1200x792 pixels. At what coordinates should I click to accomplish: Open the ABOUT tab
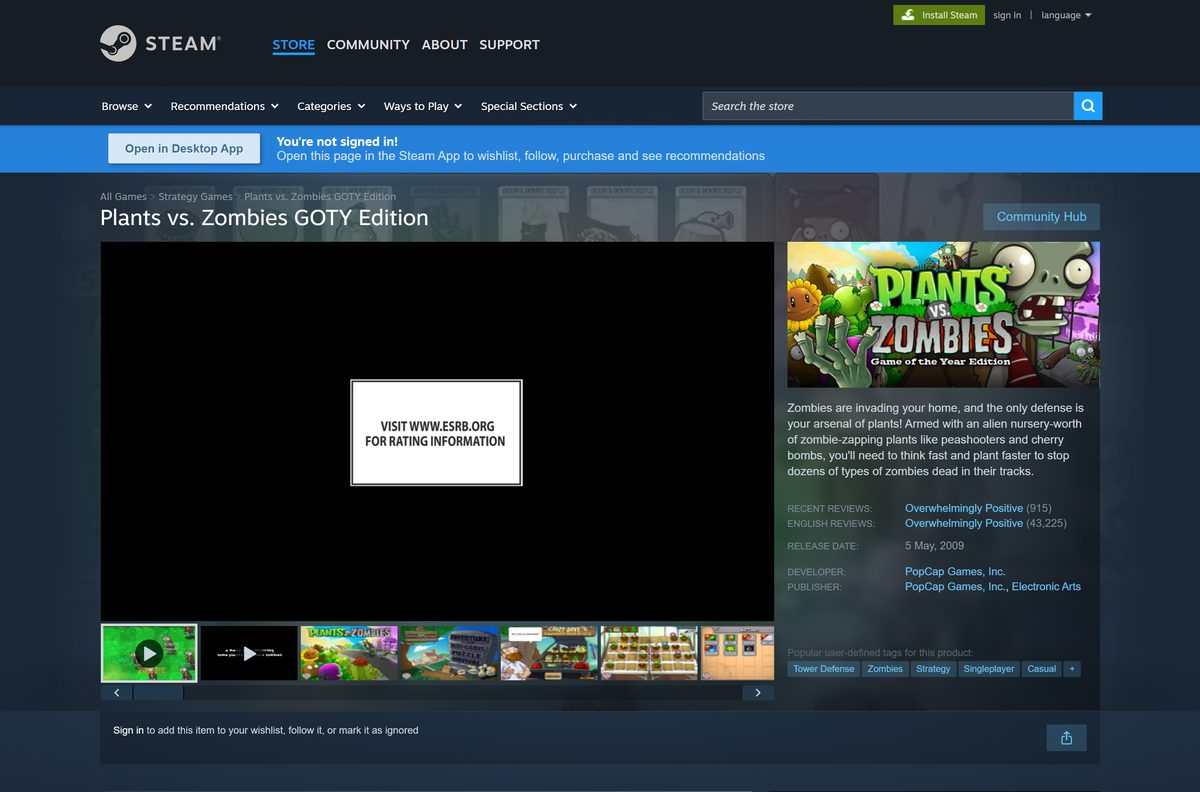coord(444,45)
